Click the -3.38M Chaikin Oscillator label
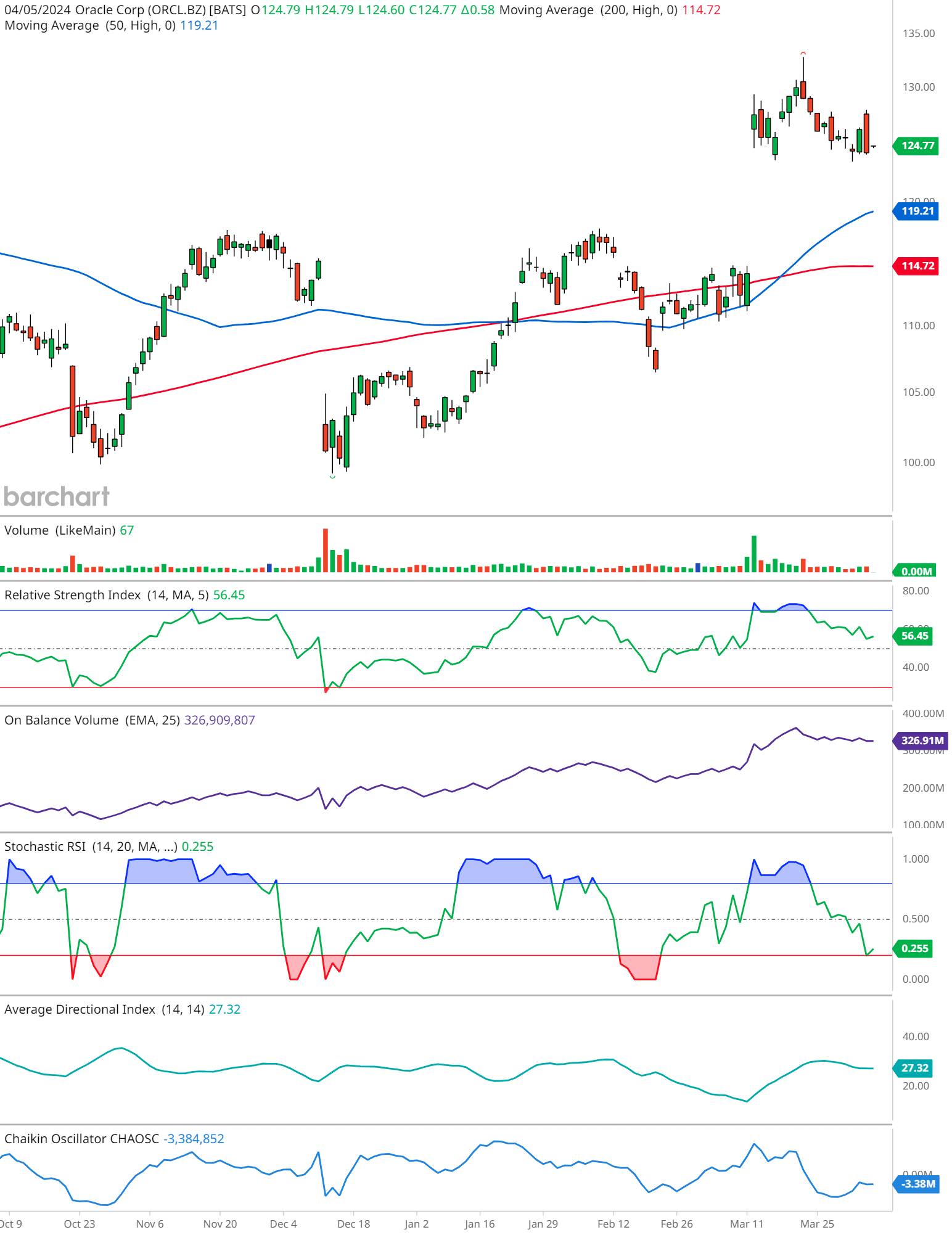Screen dimensions: 952x1235 [x=917, y=1184]
